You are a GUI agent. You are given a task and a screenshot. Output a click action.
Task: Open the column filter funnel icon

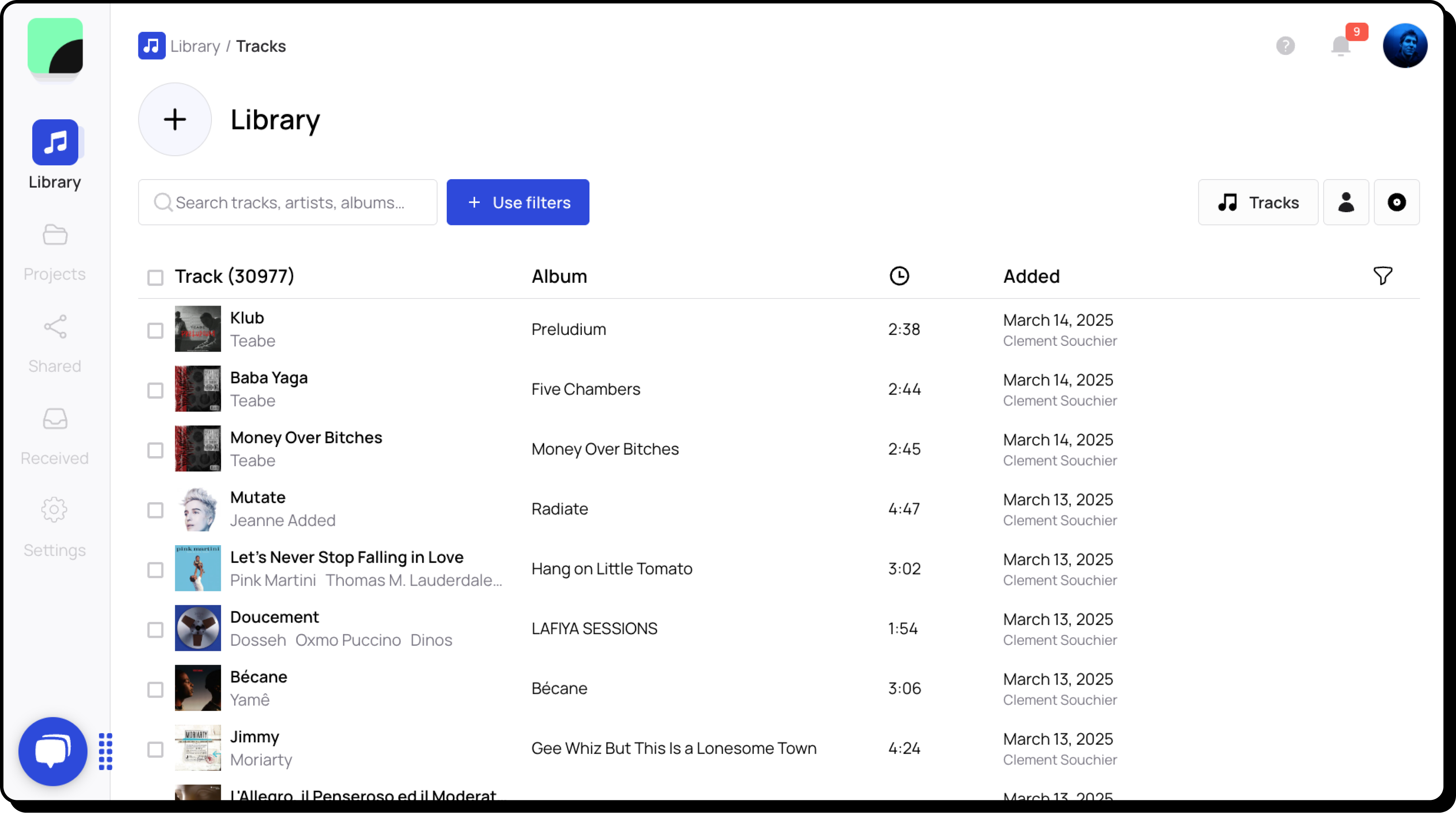[x=1382, y=276]
